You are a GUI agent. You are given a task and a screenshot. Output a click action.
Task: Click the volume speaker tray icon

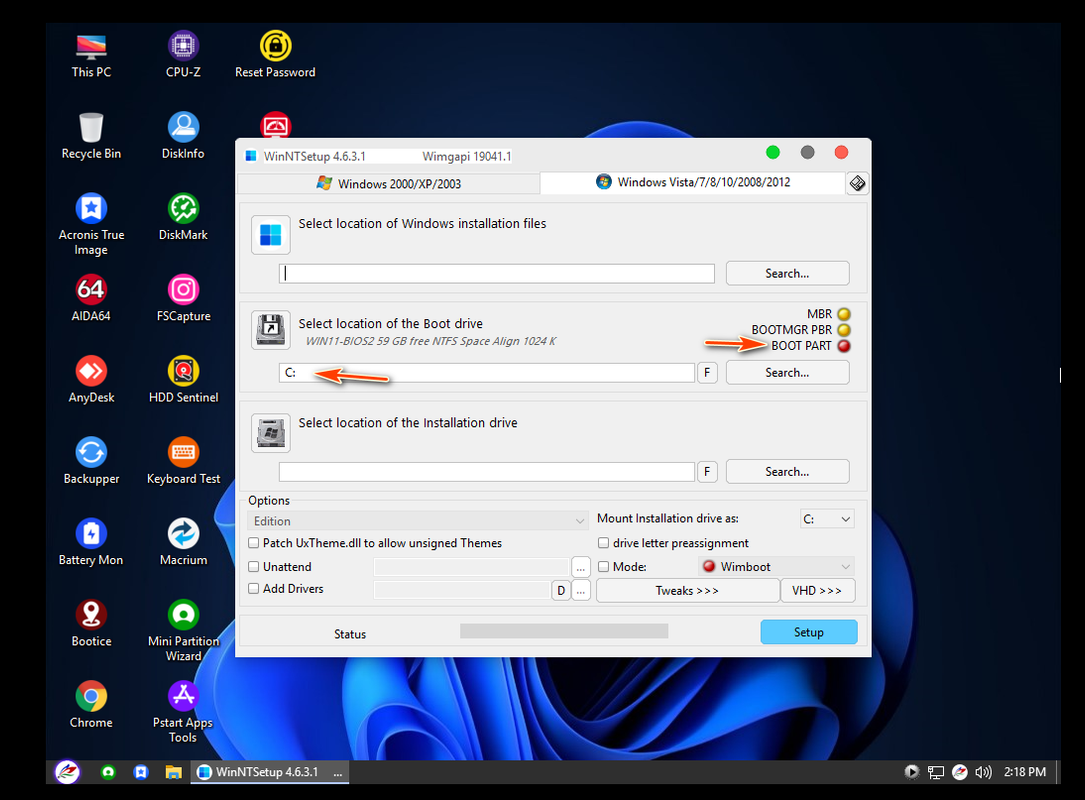click(983, 772)
